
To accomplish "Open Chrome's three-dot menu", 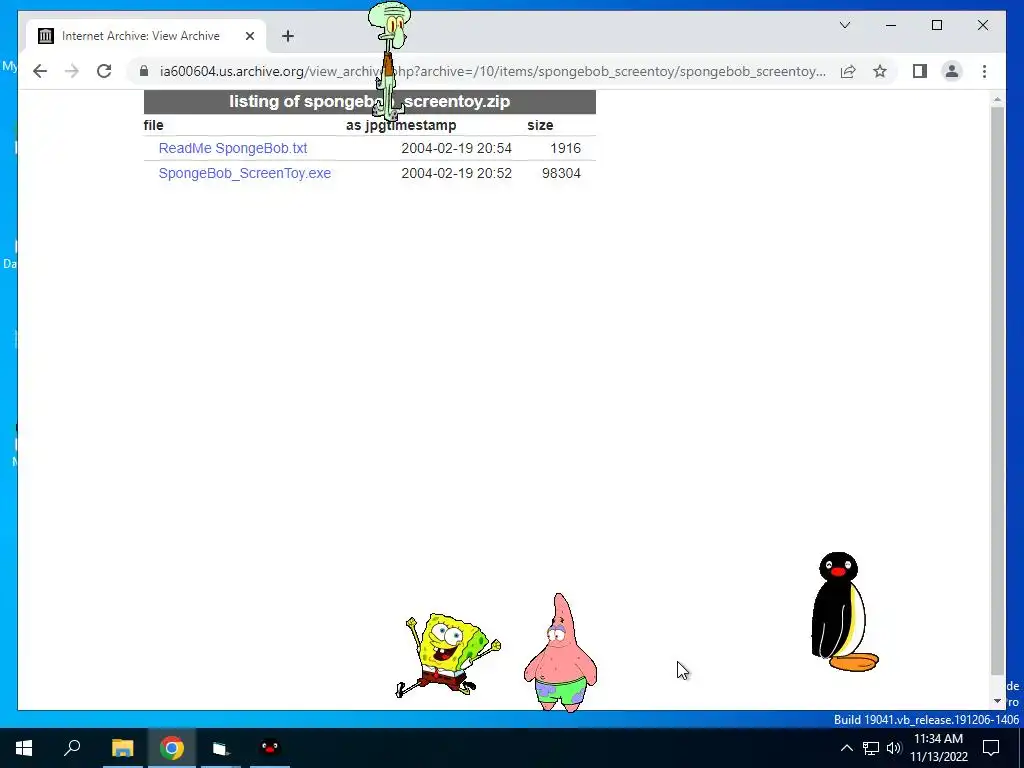I will (x=984, y=71).
